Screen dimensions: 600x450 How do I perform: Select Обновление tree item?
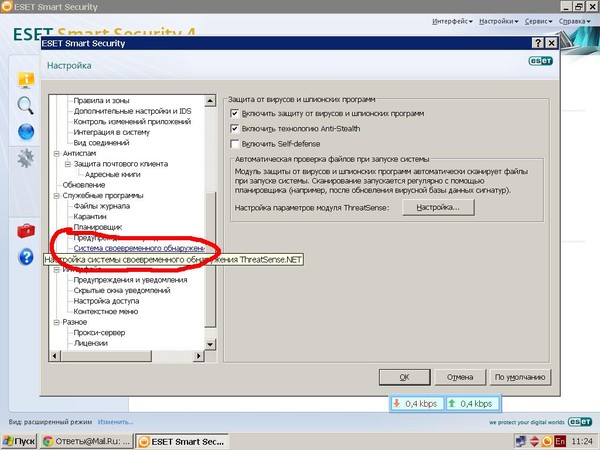click(x=84, y=185)
